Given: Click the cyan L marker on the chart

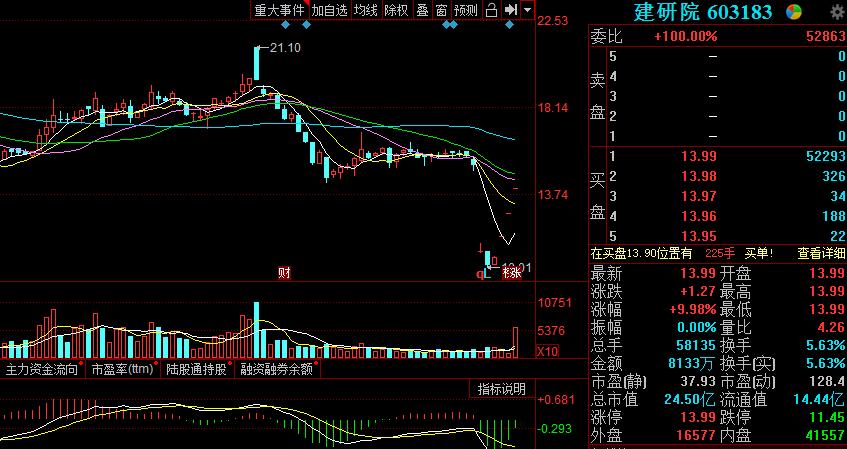Looking at the screenshot, I should [486, 274].
